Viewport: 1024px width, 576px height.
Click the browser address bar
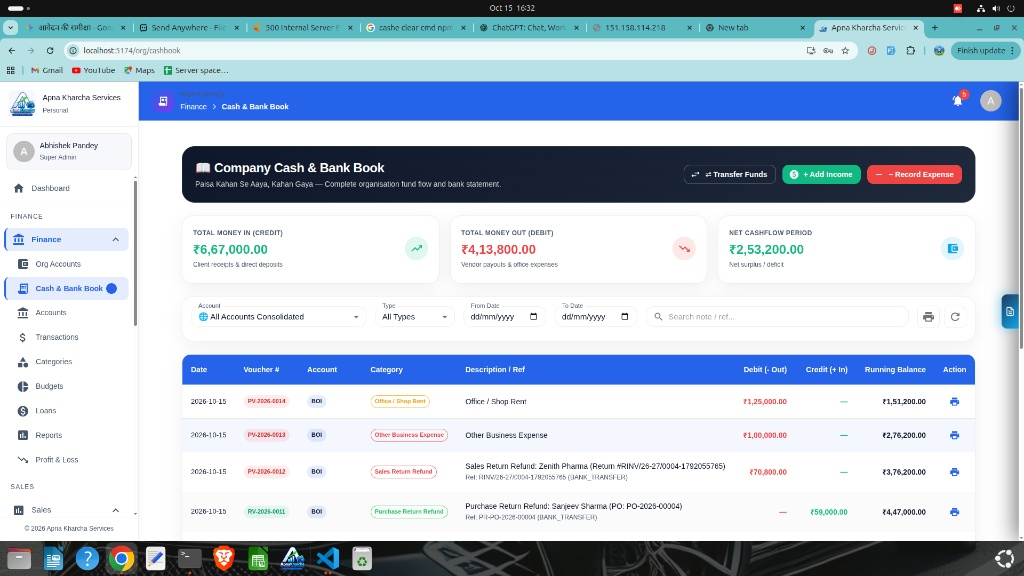pos(438,50)
